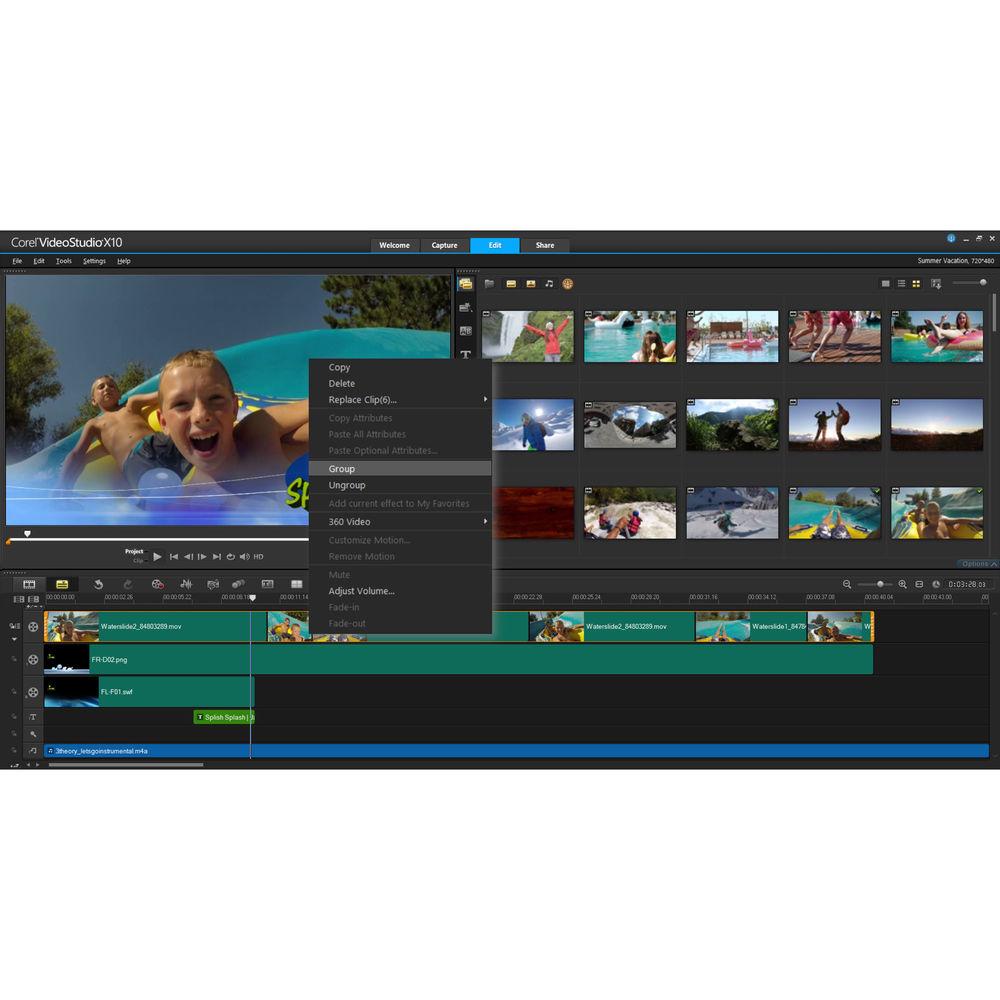This screenshot has height=1000, width=1000.
Task: Click the timeline zoom in magnifier
Action: pos(902,584)
